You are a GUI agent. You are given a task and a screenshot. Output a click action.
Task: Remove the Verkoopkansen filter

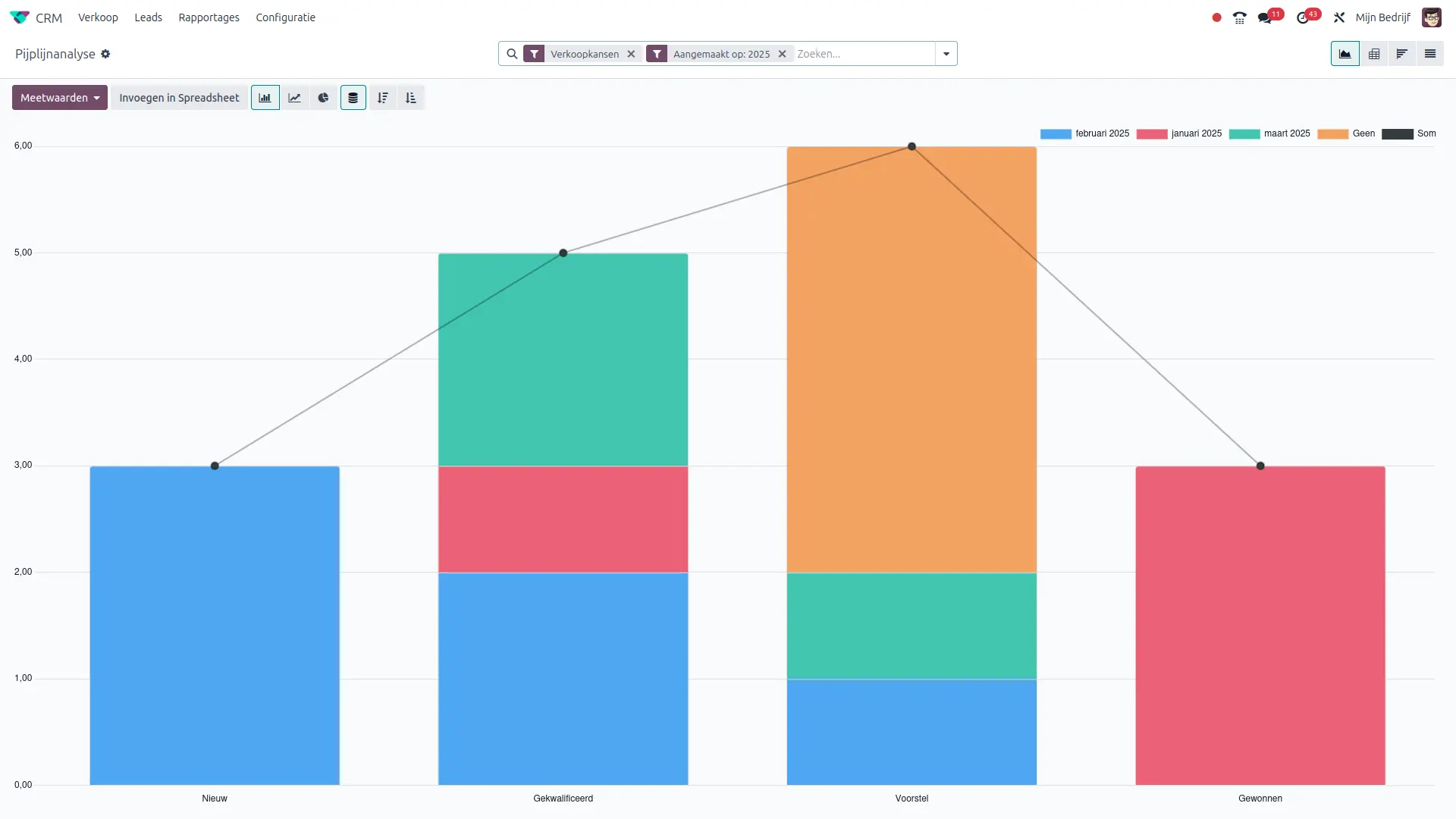pyautogui.click(x=631, y=54)
